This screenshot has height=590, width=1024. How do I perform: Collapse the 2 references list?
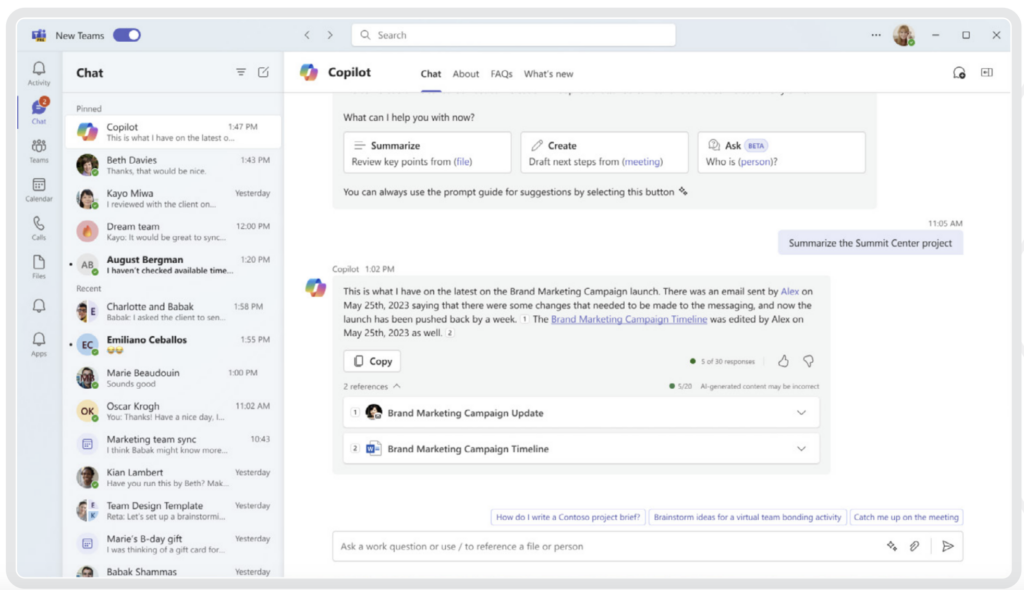[372, 386]
